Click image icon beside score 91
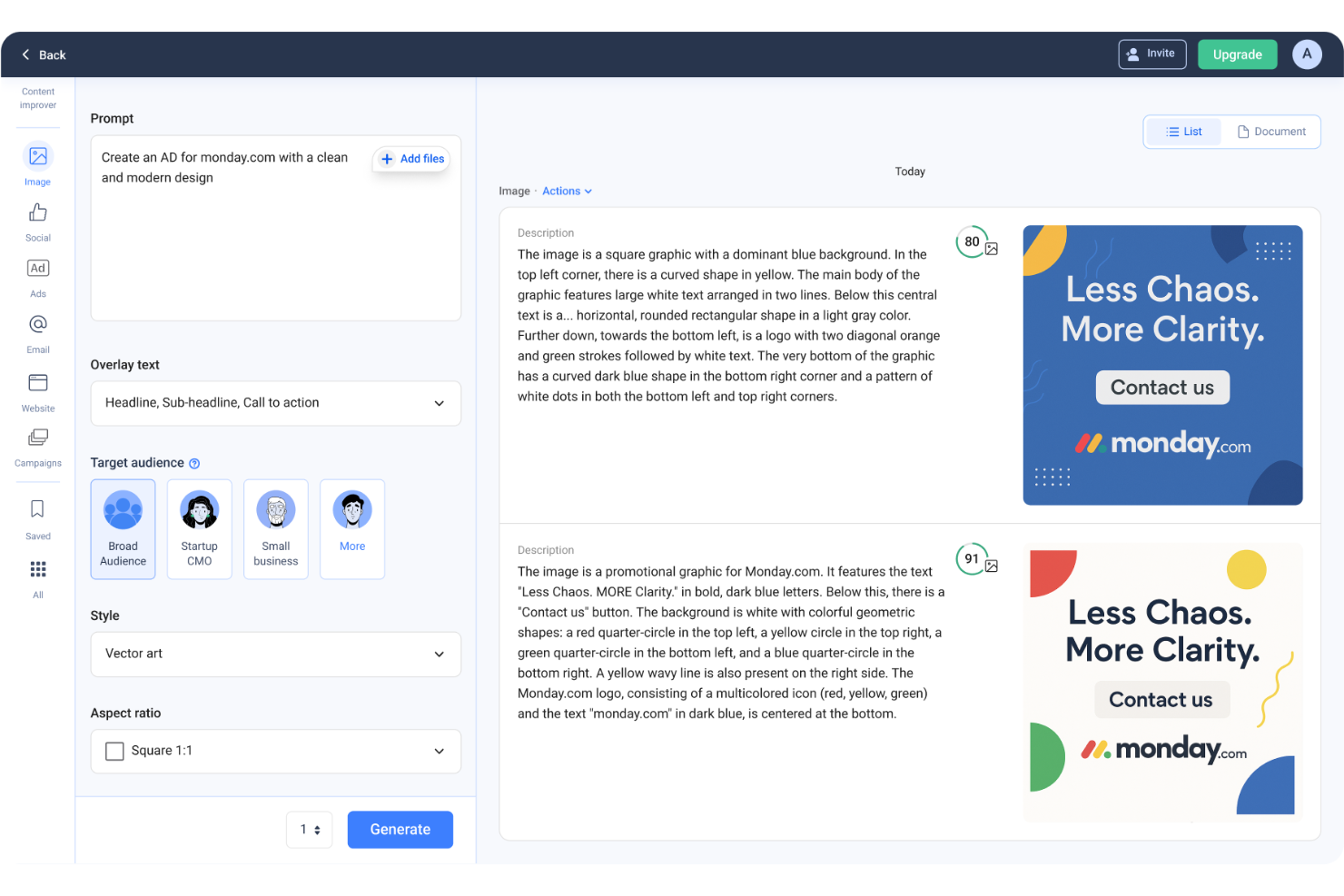The image size is (1344, 896). pyautogui.click(x=992, y=566)
